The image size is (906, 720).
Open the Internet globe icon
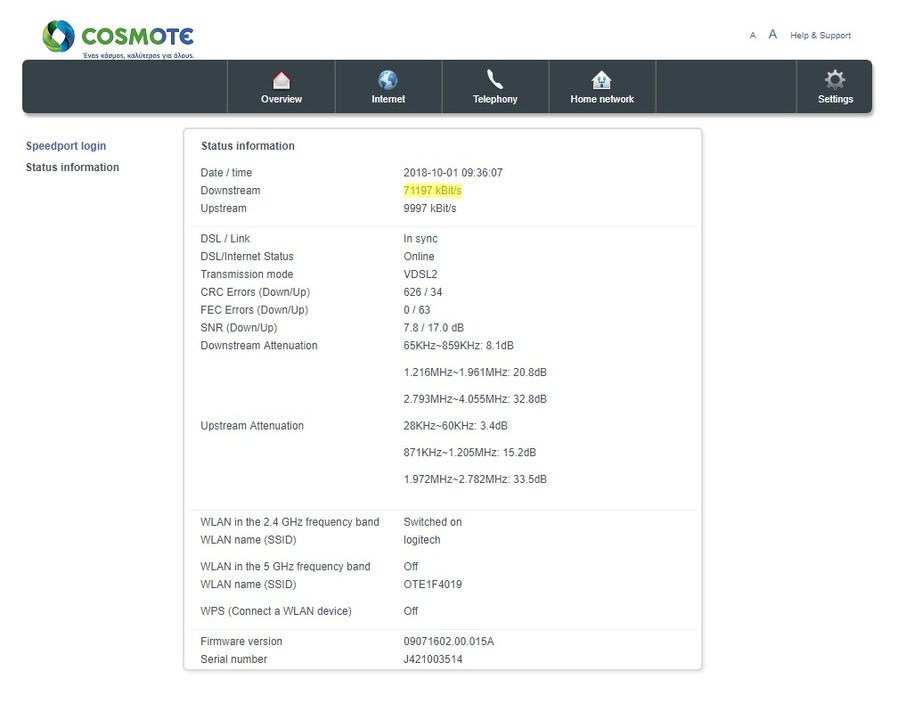(x=388, y=80)
